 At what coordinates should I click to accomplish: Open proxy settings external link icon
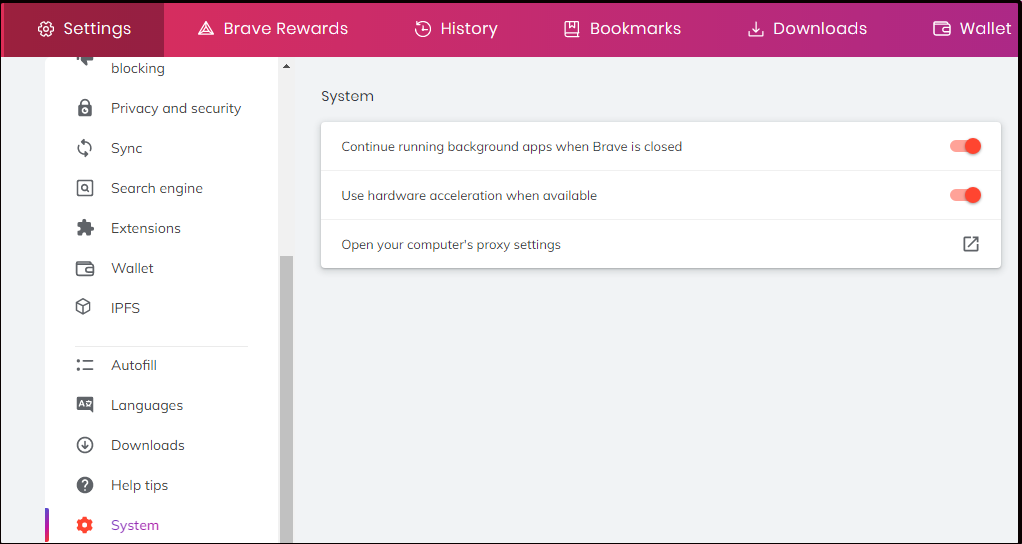click(971, 244)
